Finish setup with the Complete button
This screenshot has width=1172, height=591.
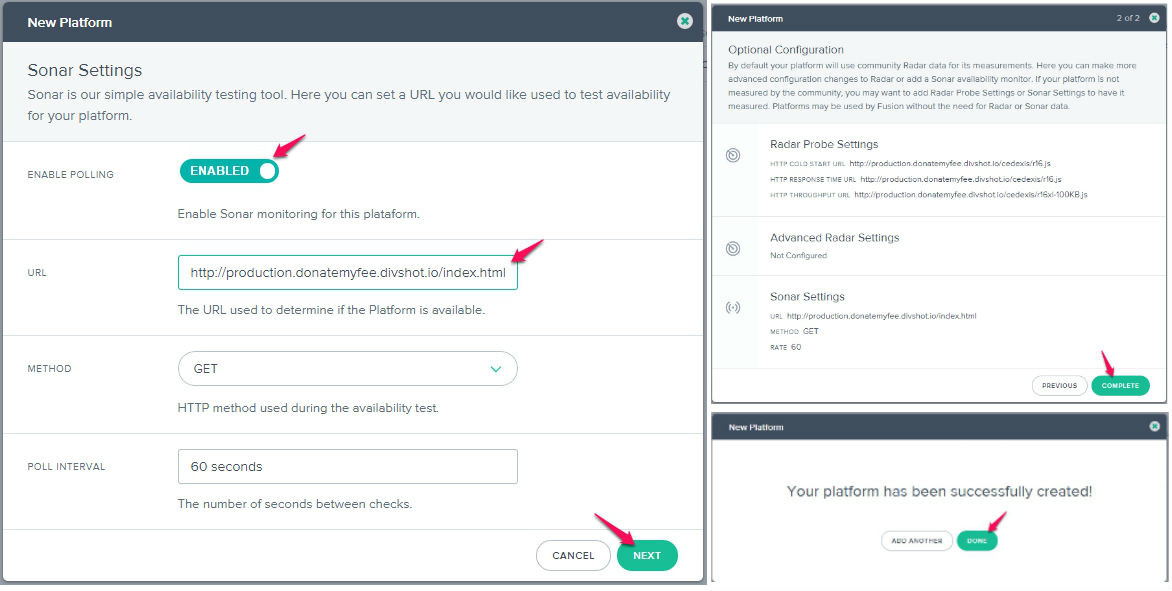1120,385
